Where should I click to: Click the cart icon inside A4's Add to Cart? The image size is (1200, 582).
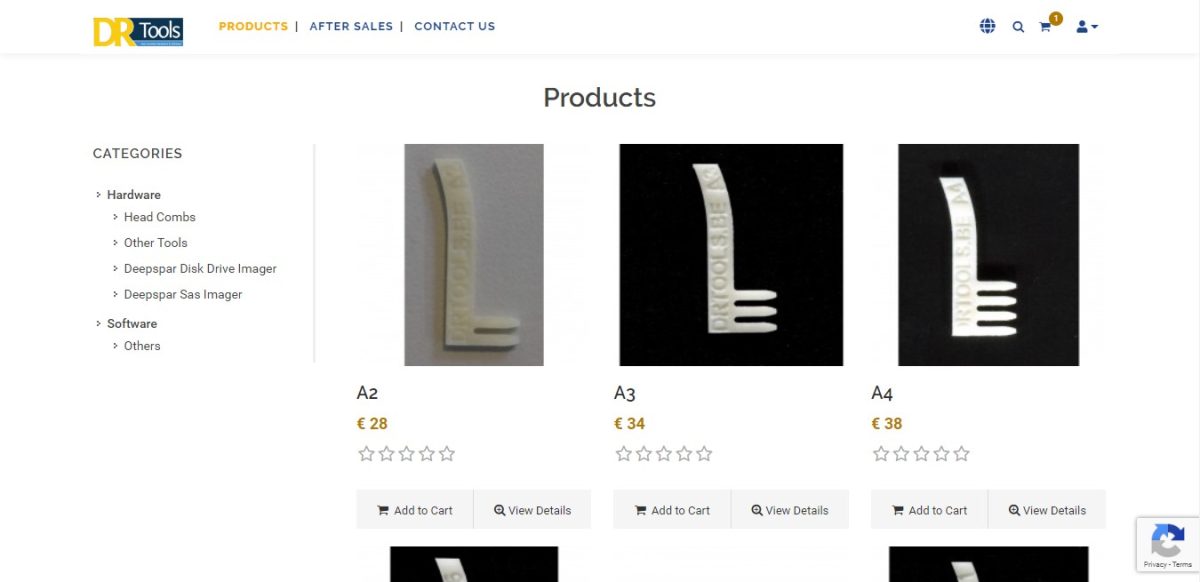tap(898, 509)
